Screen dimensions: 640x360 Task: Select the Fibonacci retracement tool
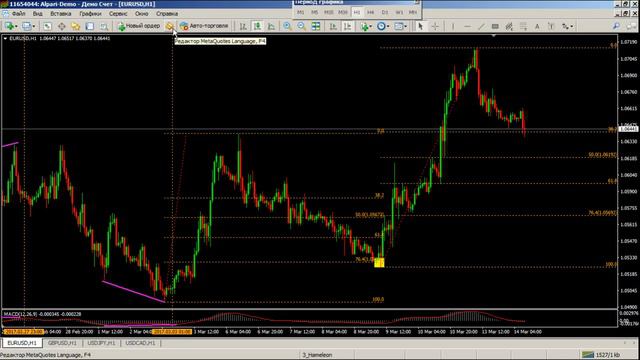click(523, 26)
